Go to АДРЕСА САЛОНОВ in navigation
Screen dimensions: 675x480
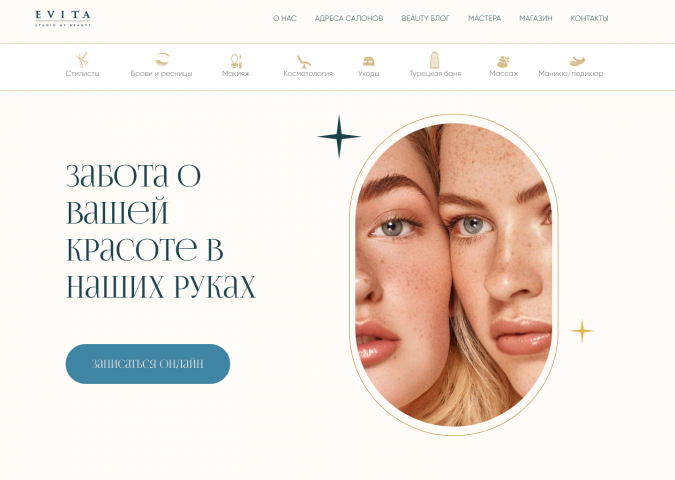349,19
